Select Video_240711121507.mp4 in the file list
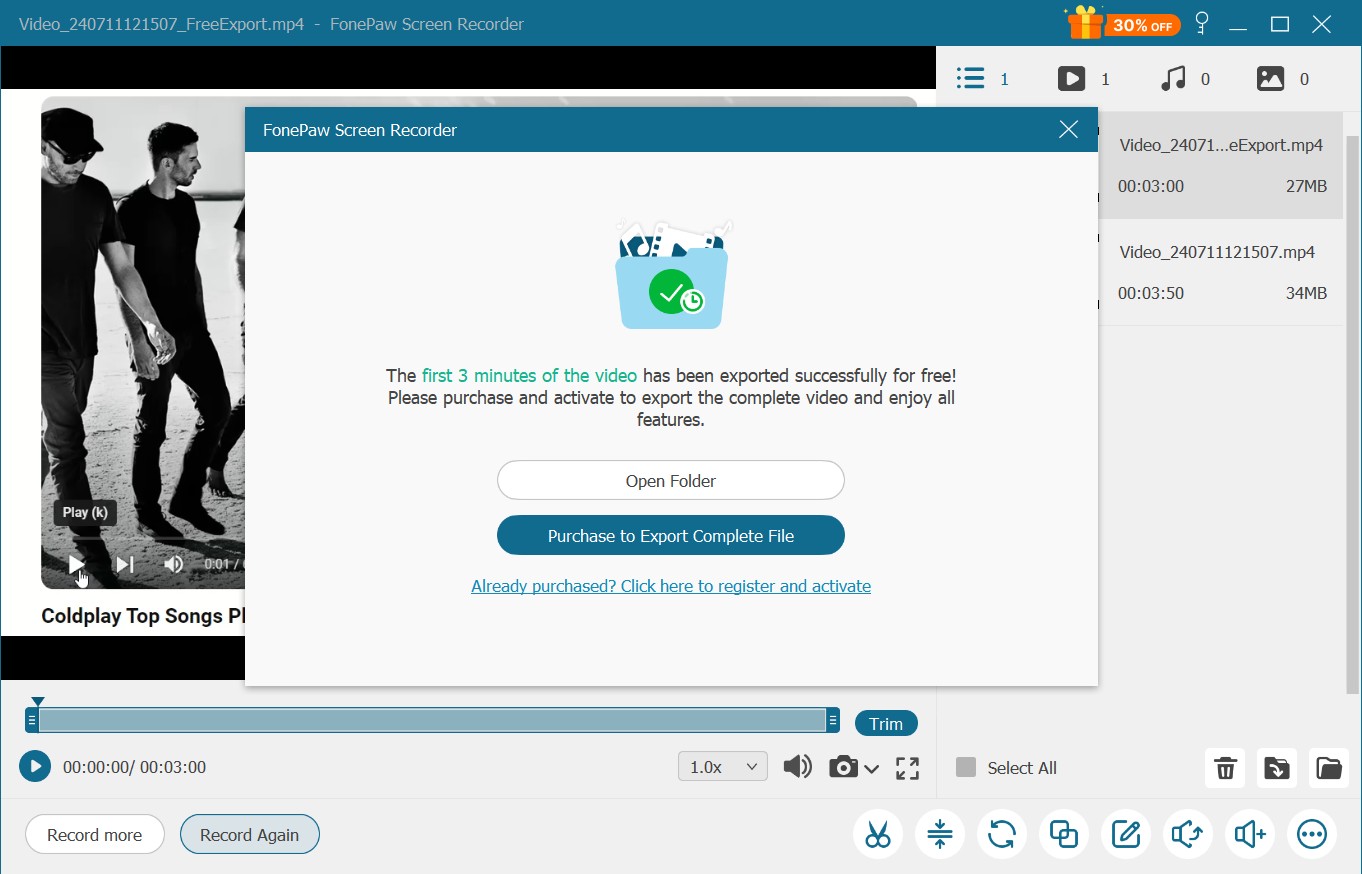The height and width of the screenshot is (874, 1362). (1220, 272)
